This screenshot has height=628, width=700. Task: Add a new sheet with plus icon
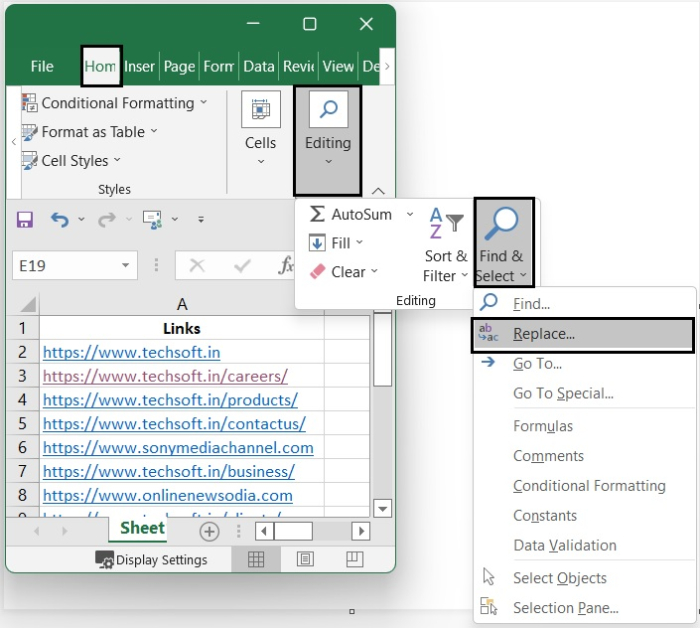209,531
